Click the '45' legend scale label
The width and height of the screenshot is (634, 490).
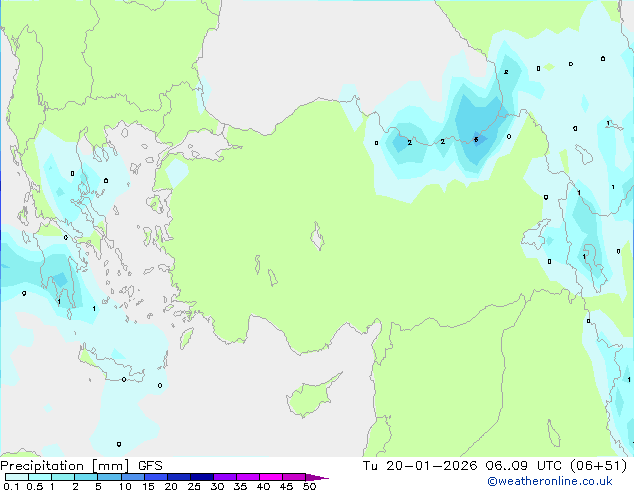coord(286,486)
